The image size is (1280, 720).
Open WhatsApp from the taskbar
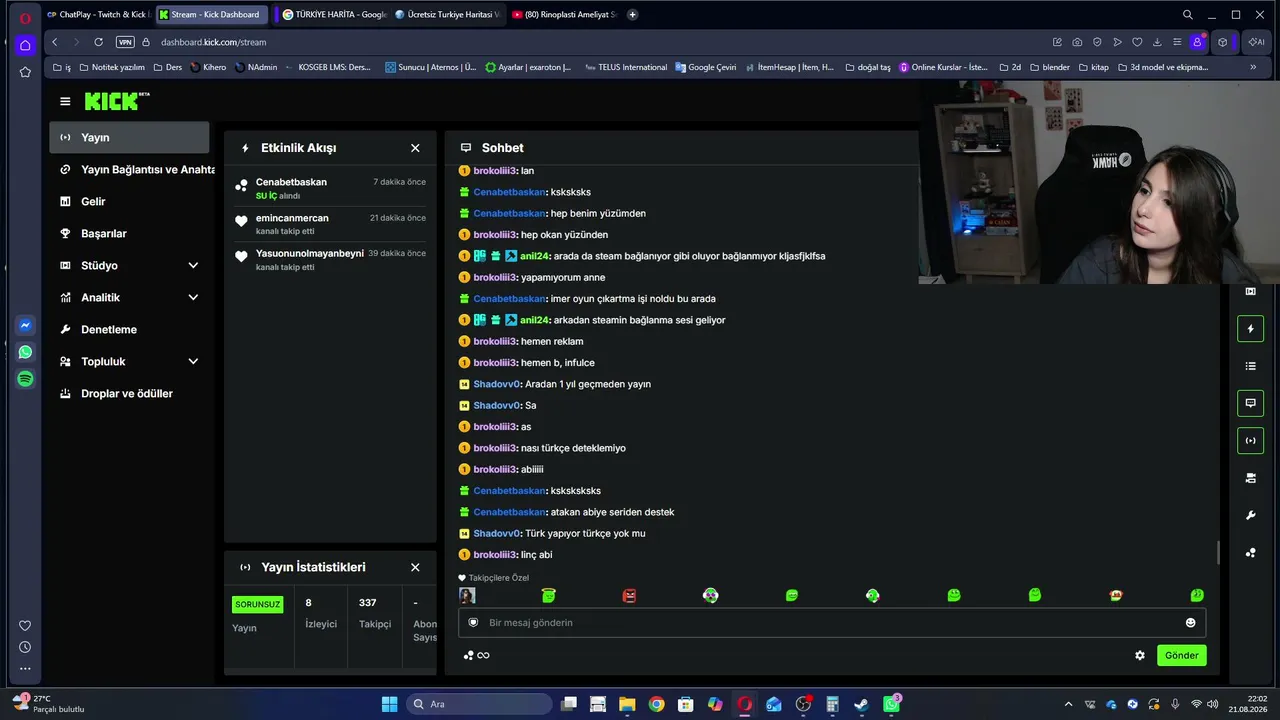pyautogui.click(x=891, y=704)
